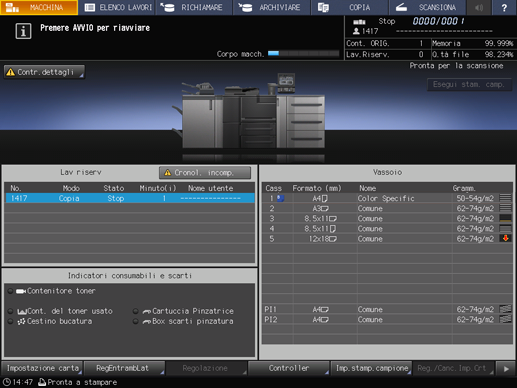Click the Nome utente column header
This screenshot has height=388, width=517.
(210, 188)
